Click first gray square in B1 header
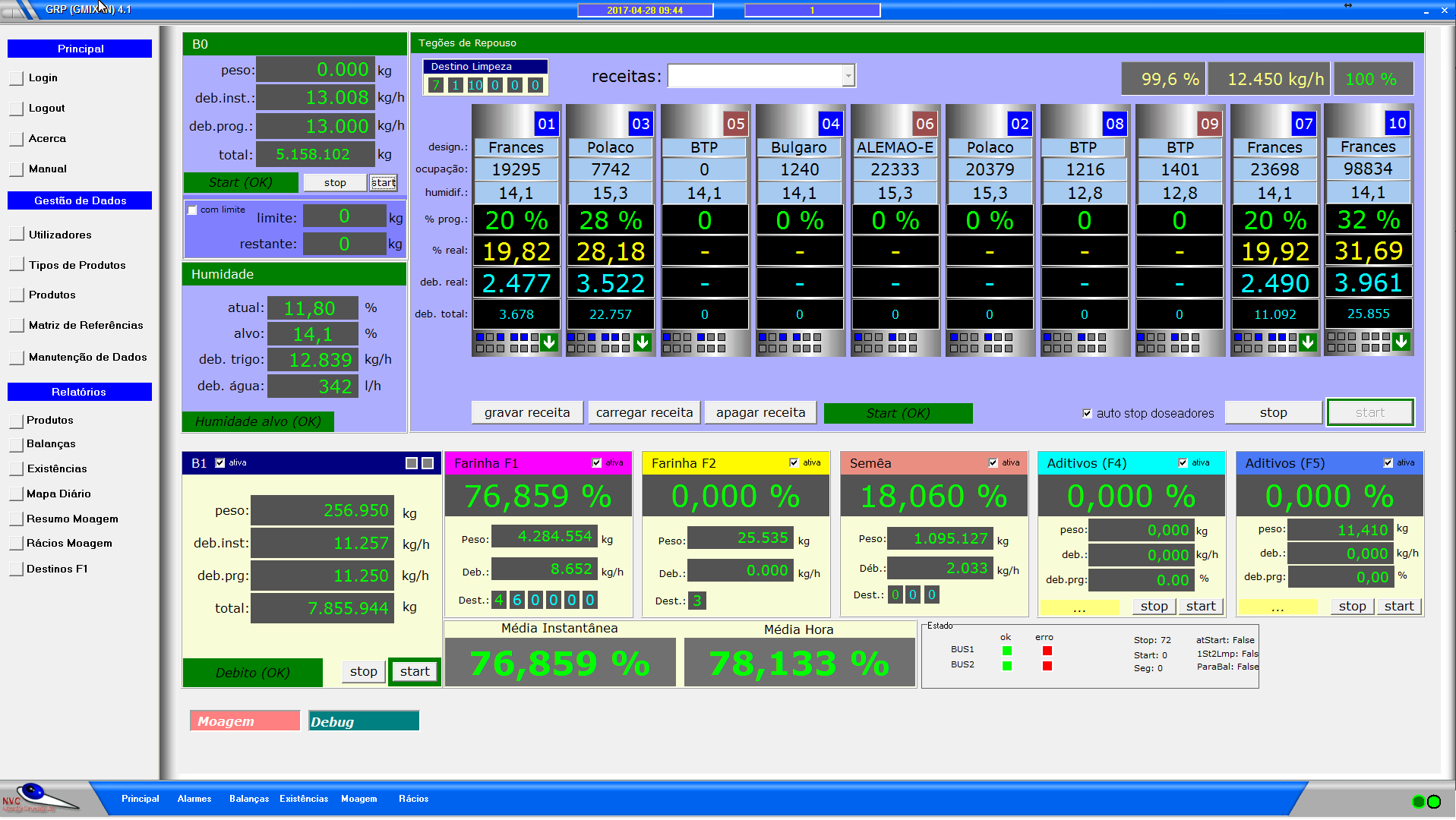 (x=412, y=463)
